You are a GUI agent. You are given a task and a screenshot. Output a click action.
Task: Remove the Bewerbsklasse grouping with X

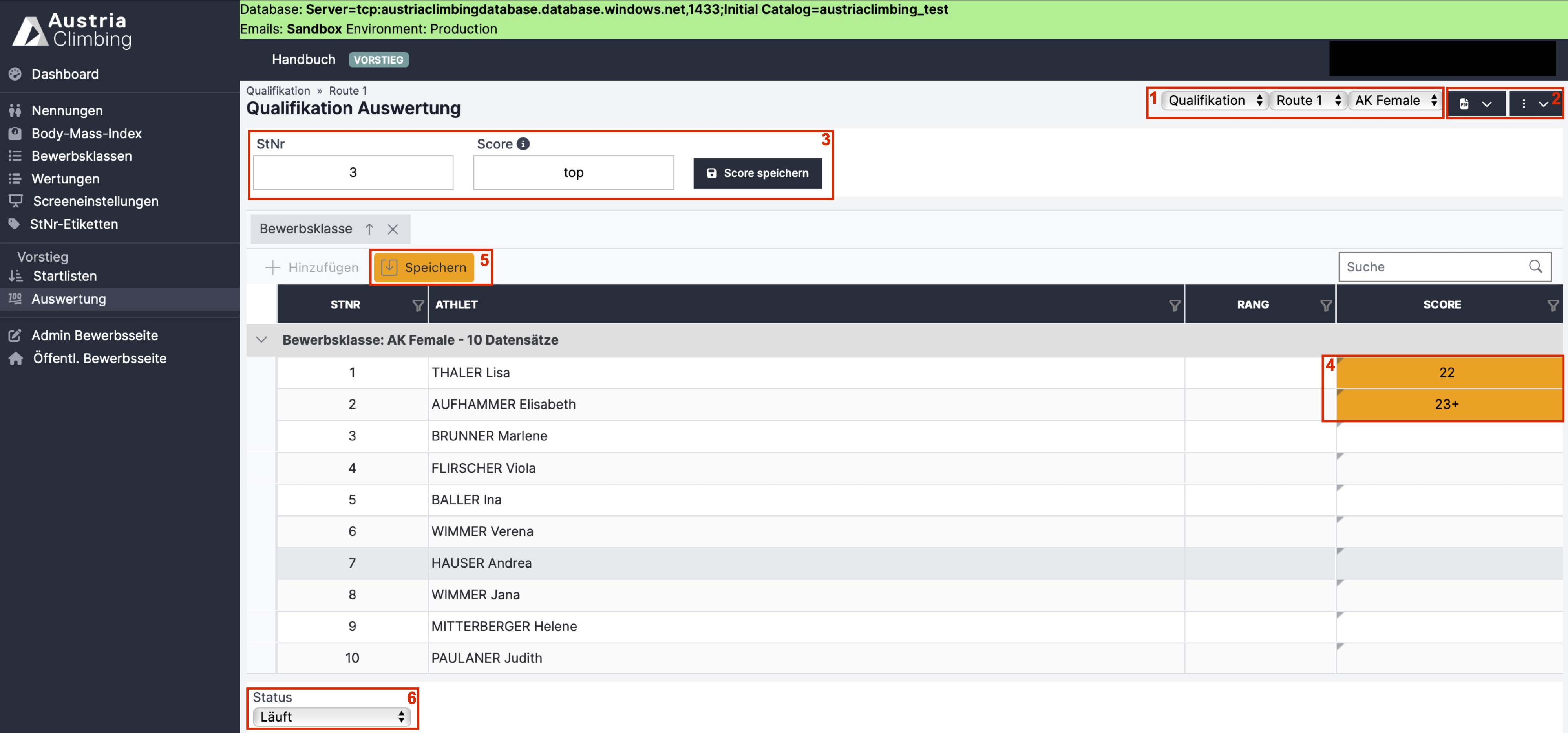pos(393,229)
